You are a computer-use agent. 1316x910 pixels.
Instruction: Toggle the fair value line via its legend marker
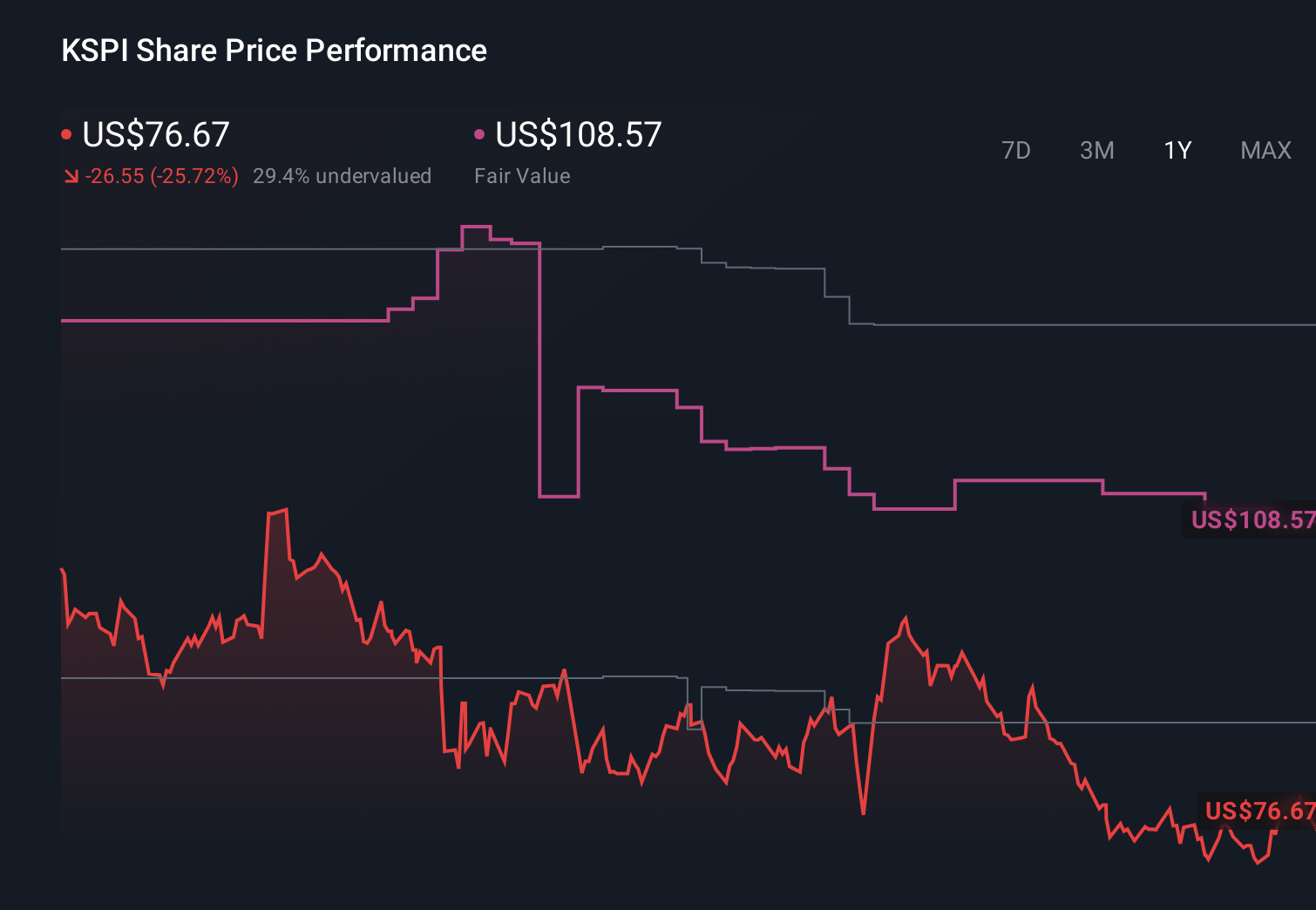click(x=478, y=133)
